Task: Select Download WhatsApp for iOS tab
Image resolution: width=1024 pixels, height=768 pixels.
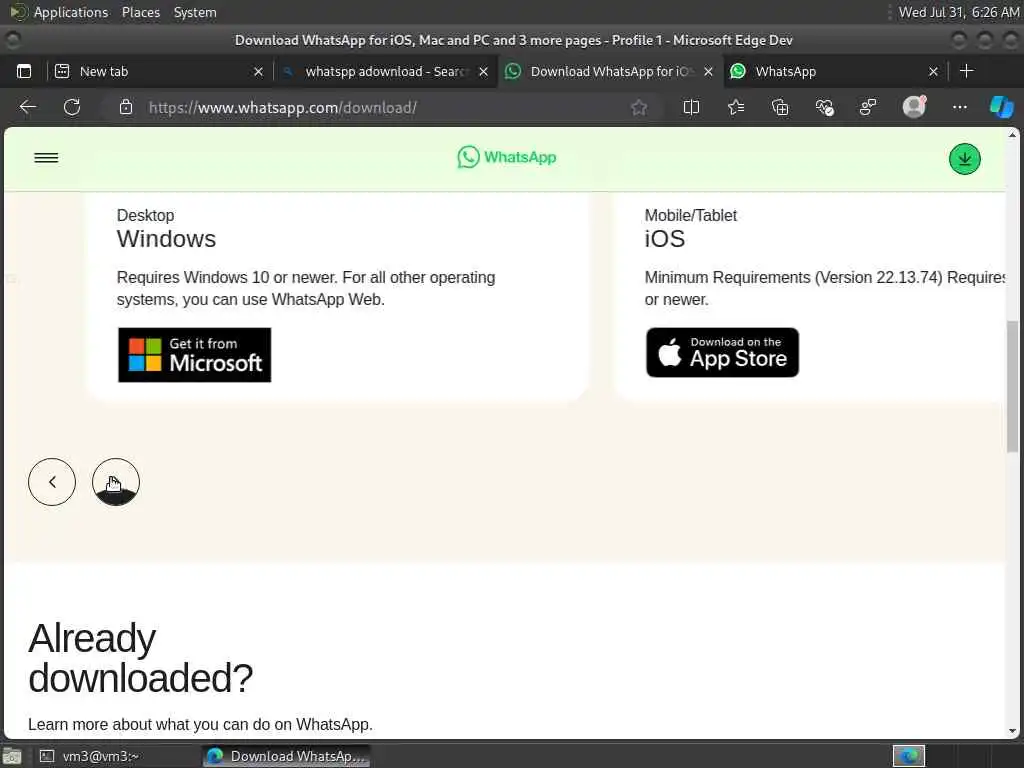Action: click(610, 71)
